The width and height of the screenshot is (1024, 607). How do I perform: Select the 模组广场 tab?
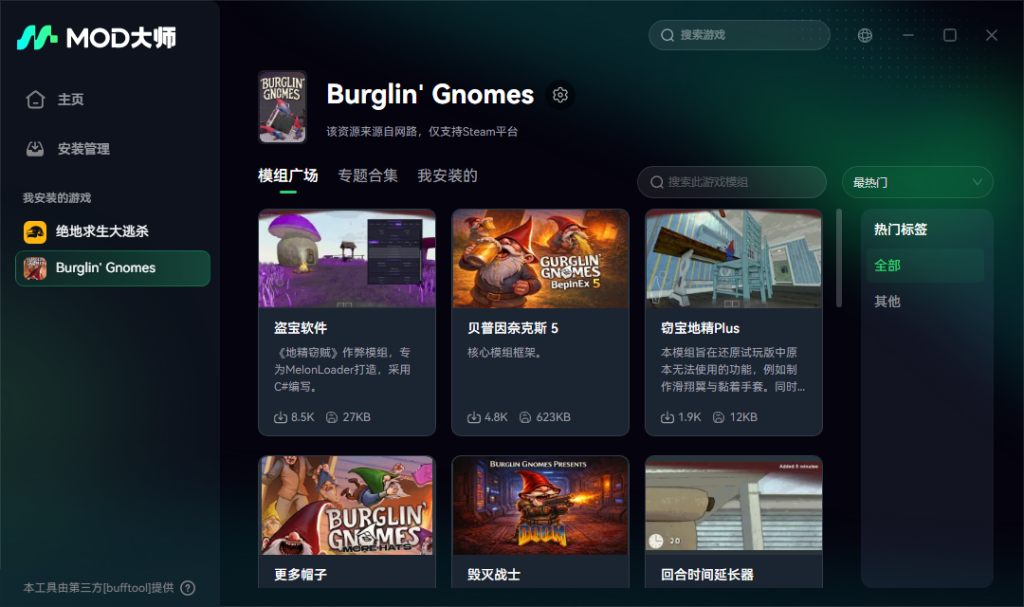click(x=288, y=176)
